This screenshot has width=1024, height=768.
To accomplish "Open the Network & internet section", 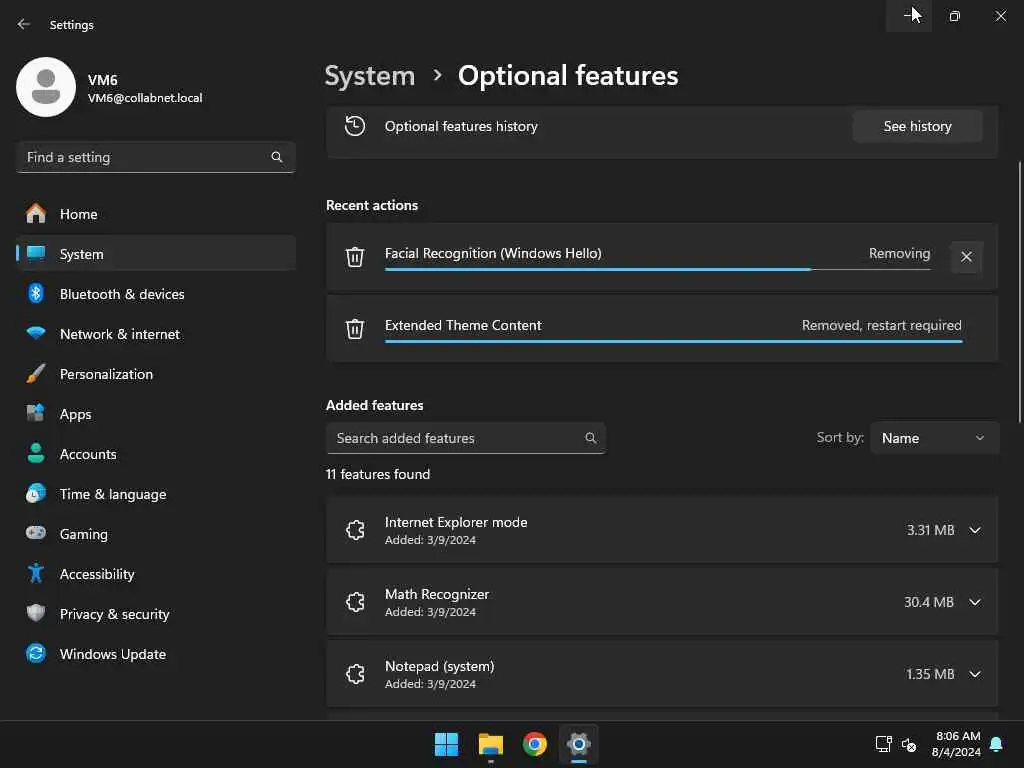I will 119,334.
